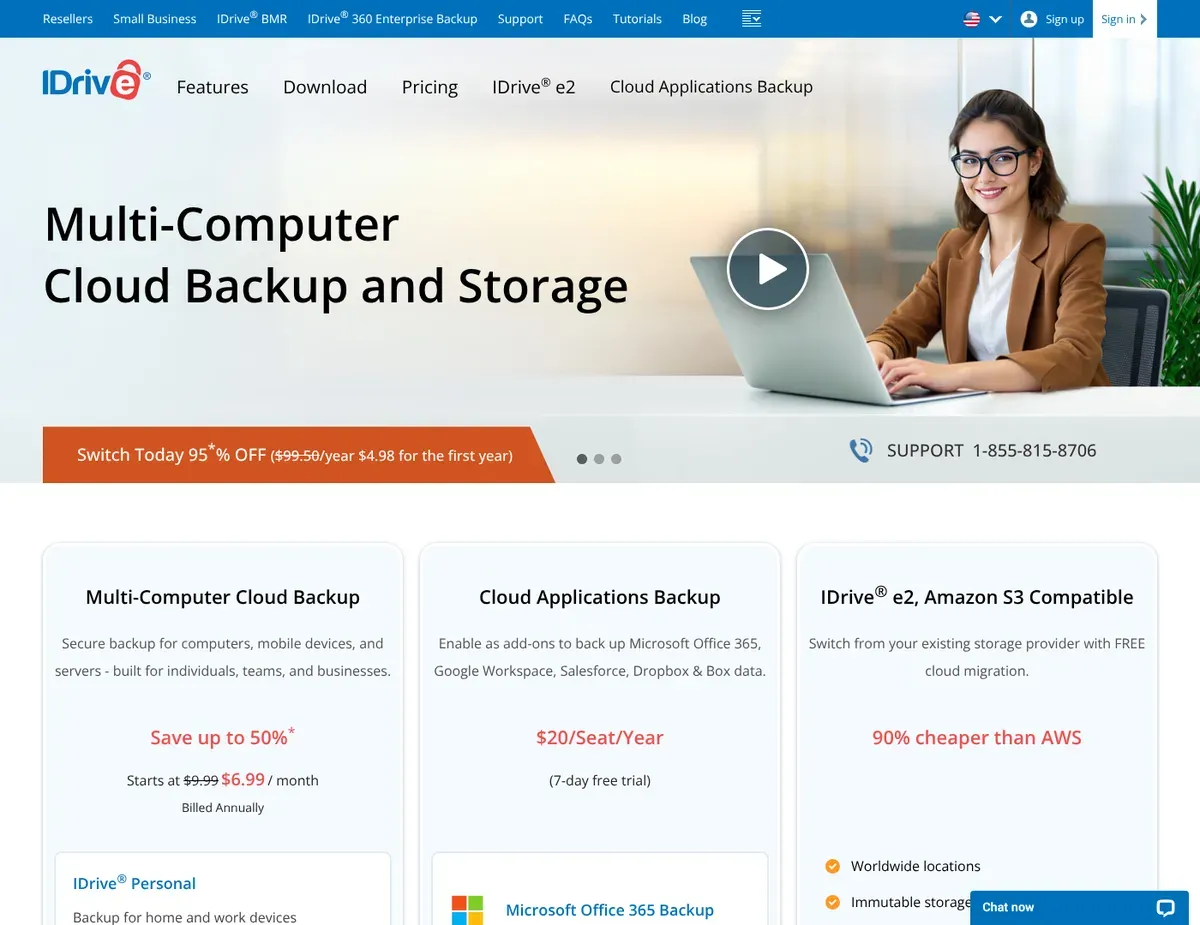Image resolution: width=1200 pixels, height=925 pixels.
Task: Open the Features menu
Action: [x=212, y=87]
